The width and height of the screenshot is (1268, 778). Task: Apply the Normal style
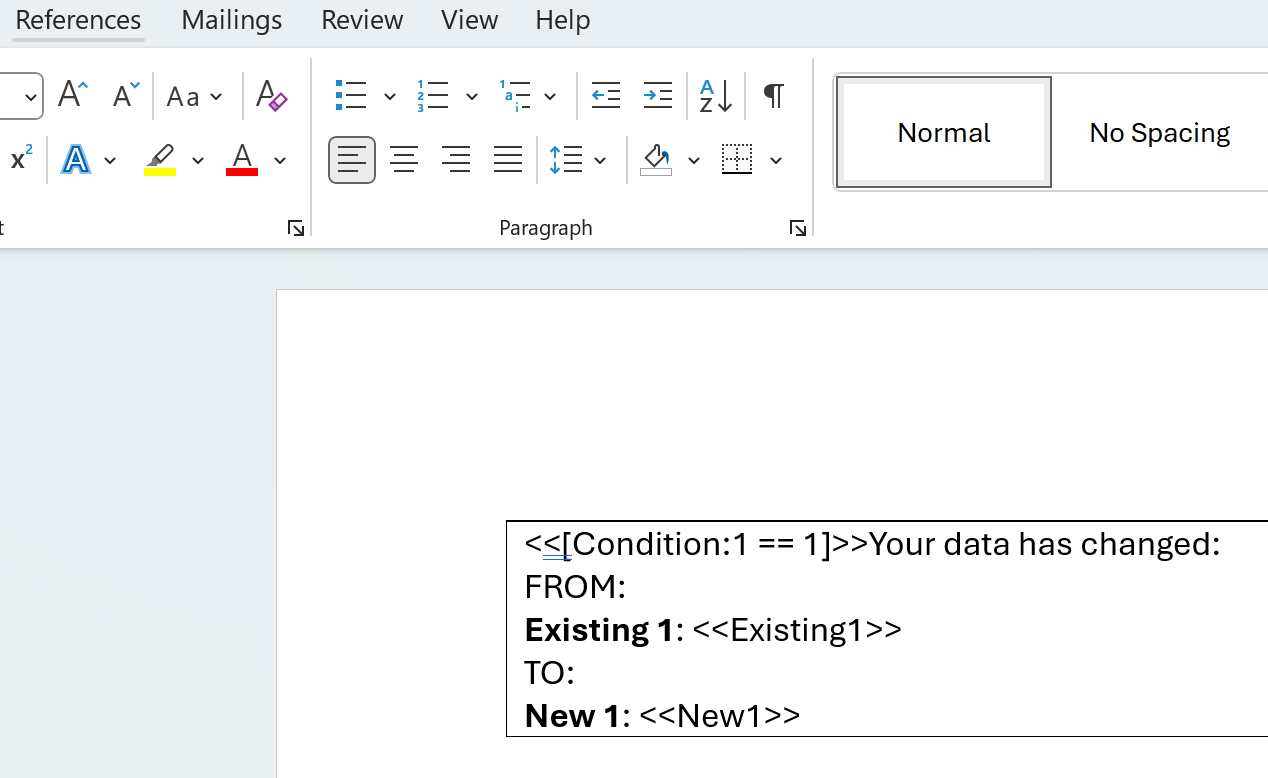tap(943, 132)
